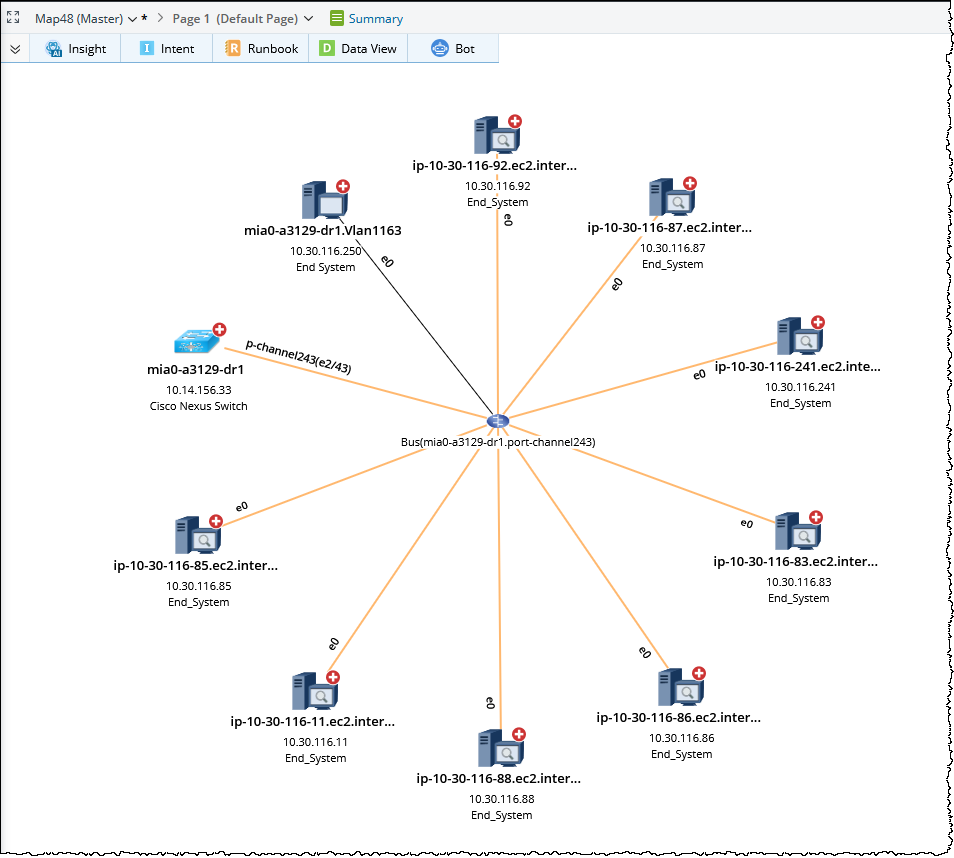Select the ip-10-30-116-87 end system icon
Image resolution: width=954 pixels, height=858 pixels.
click(672, 198)
